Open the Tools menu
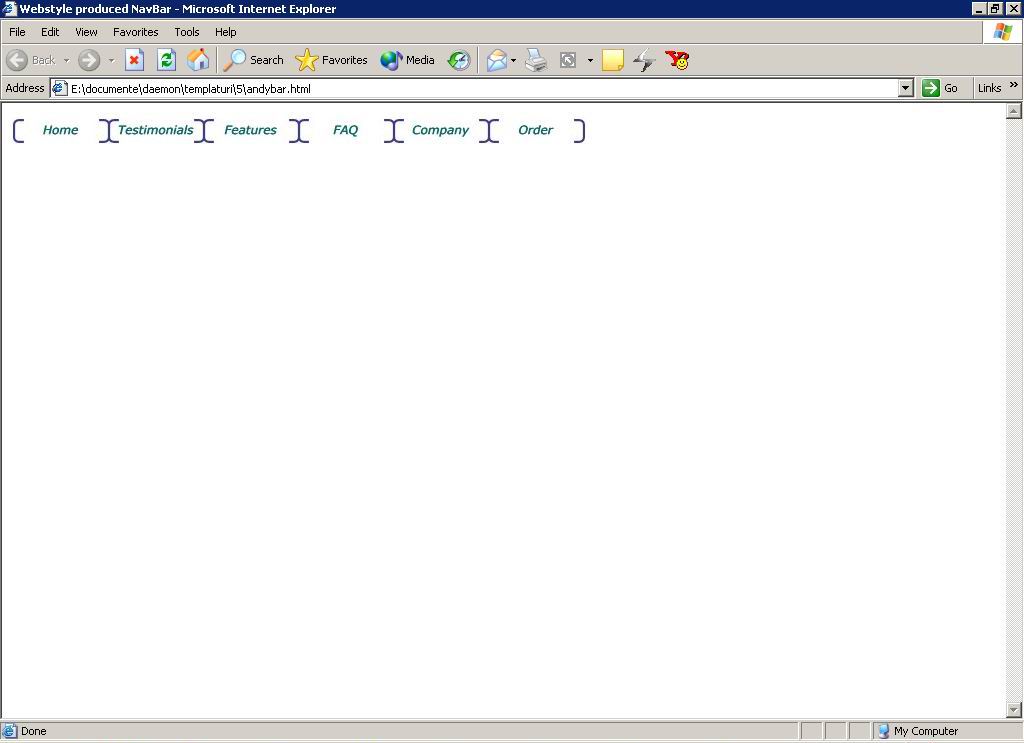 point(186,32)
